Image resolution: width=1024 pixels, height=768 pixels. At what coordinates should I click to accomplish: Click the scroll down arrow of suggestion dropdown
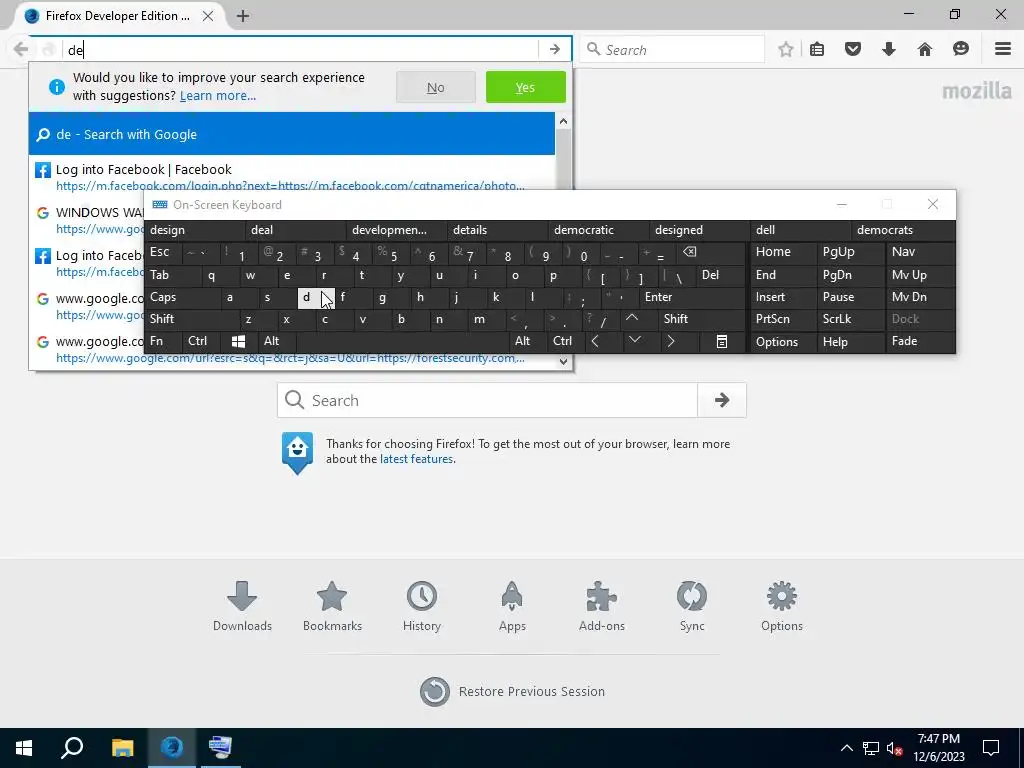click(x=564, y=361)
